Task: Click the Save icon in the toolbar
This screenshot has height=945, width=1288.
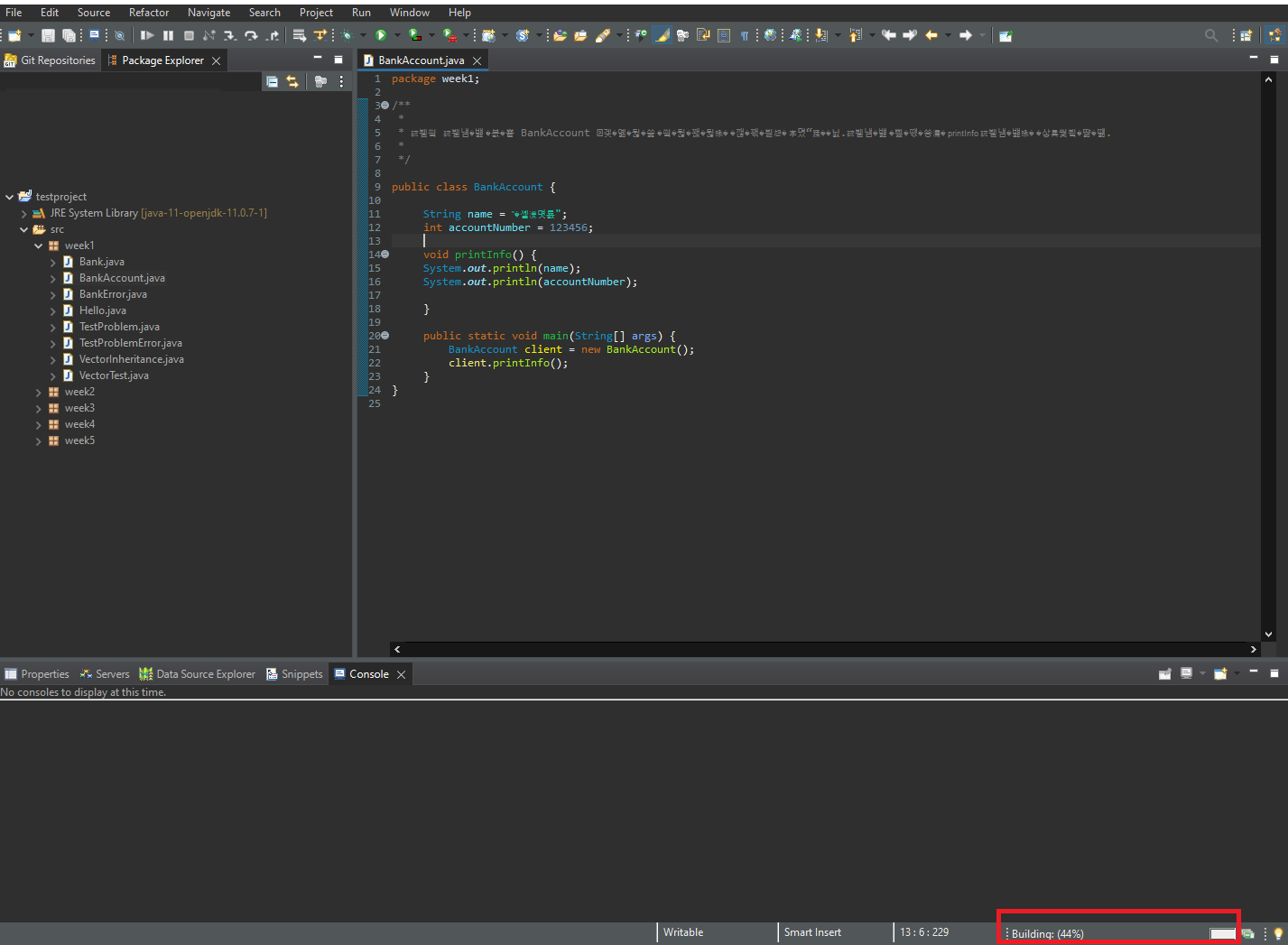Action: (48, 35)
